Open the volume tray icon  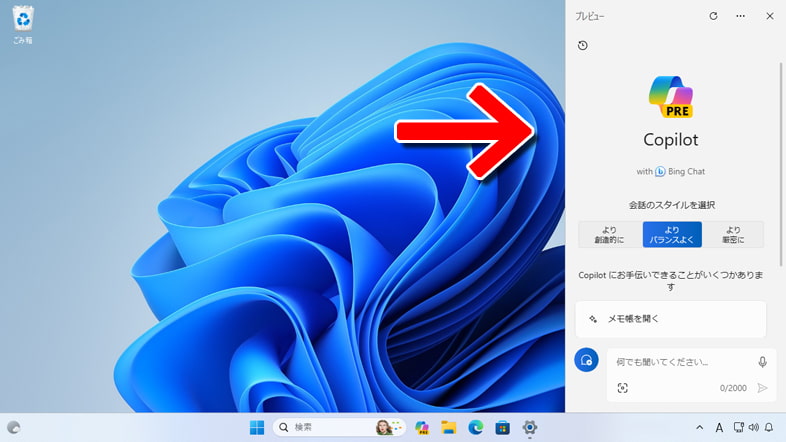click(x=753, y=427)
